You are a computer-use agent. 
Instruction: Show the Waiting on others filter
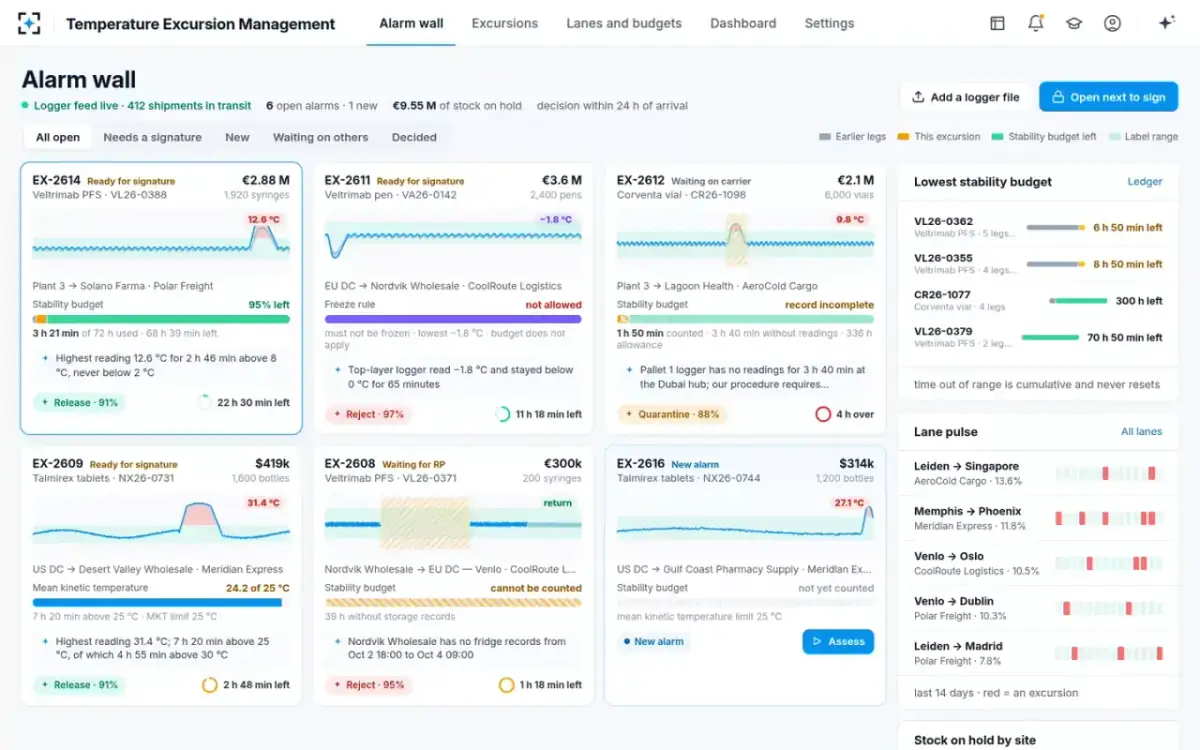[321, 137]
